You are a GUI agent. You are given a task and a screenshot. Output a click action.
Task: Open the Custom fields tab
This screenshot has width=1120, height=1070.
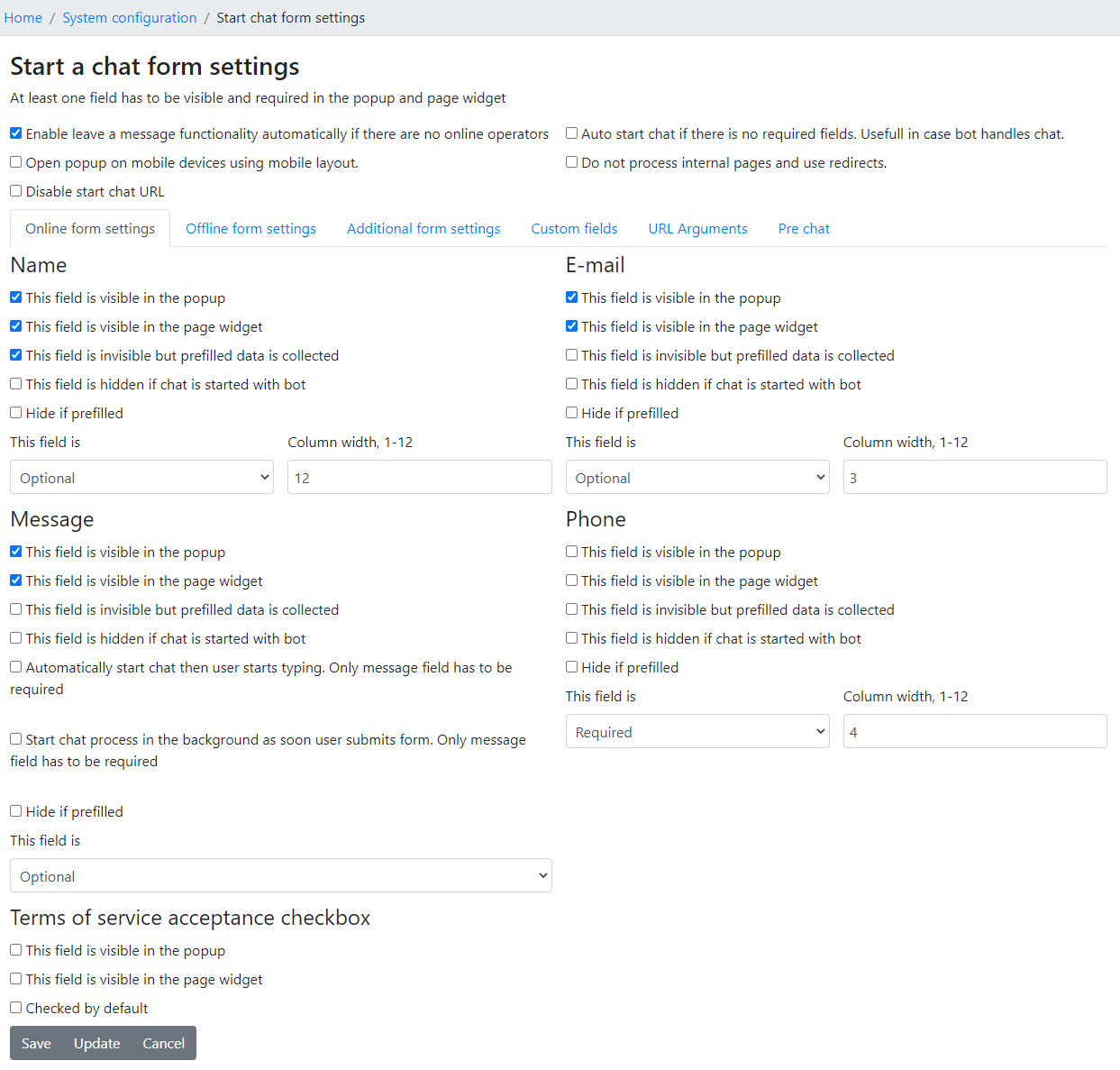point(574,229)
